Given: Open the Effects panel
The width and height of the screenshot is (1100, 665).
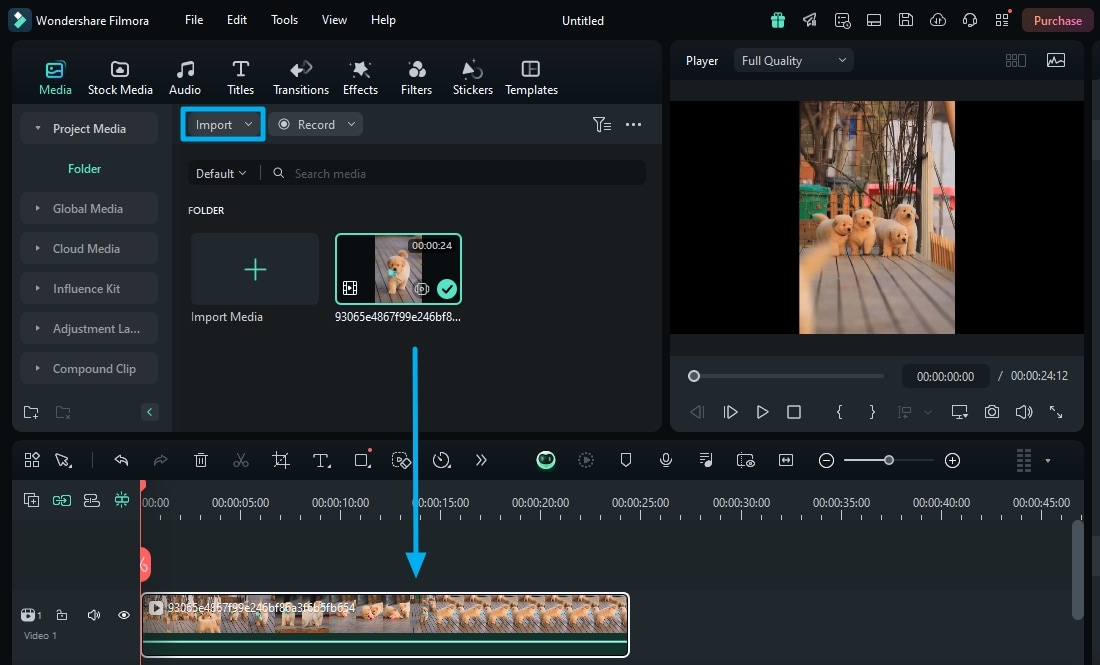Looking at the screenshot, I should (x=360, y=77).
